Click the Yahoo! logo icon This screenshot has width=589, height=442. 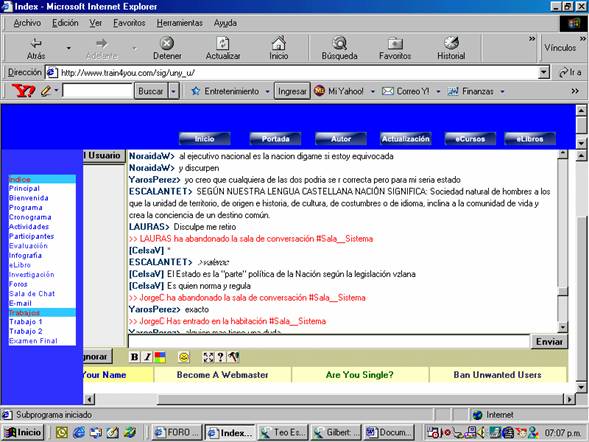(x=23, y=91)
